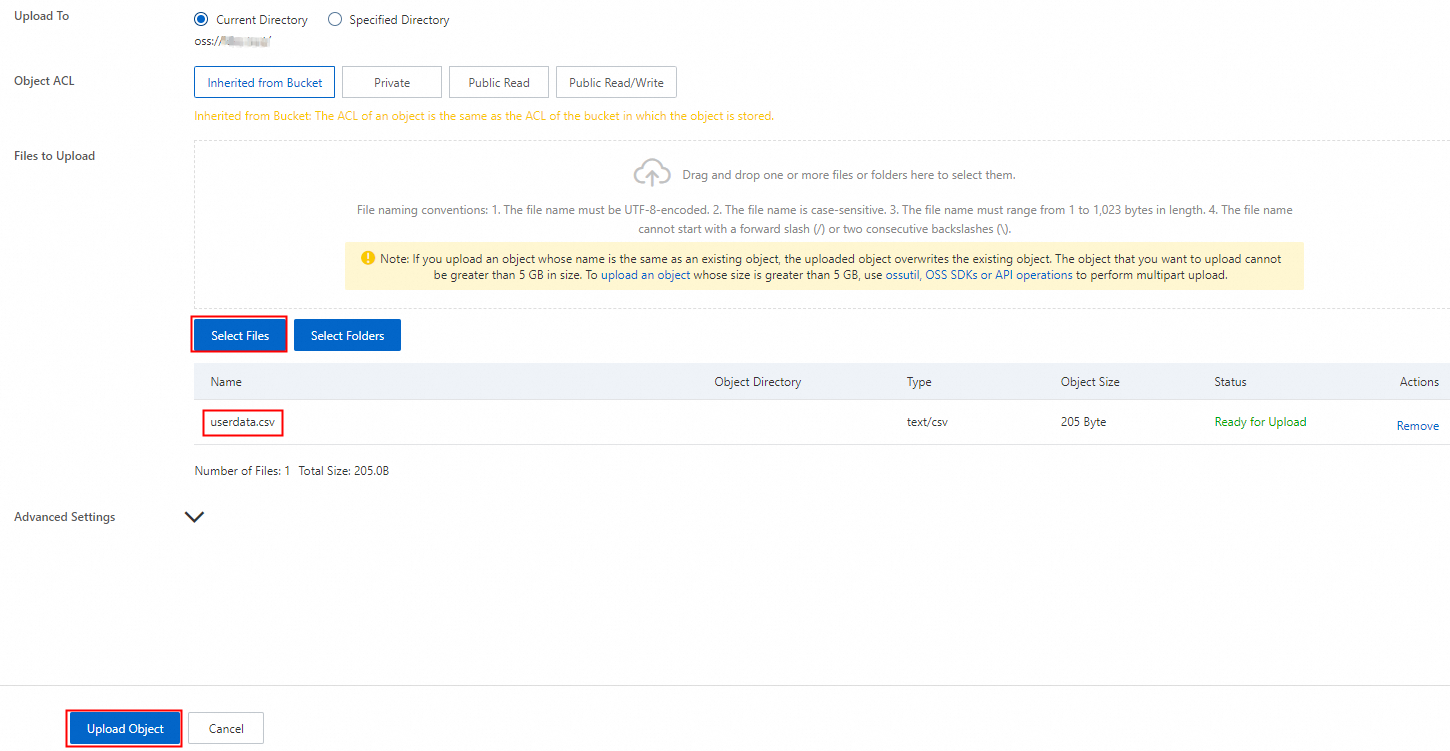Click the Object ACL label
Screen dimensions: 1450x751
(44, 81)
